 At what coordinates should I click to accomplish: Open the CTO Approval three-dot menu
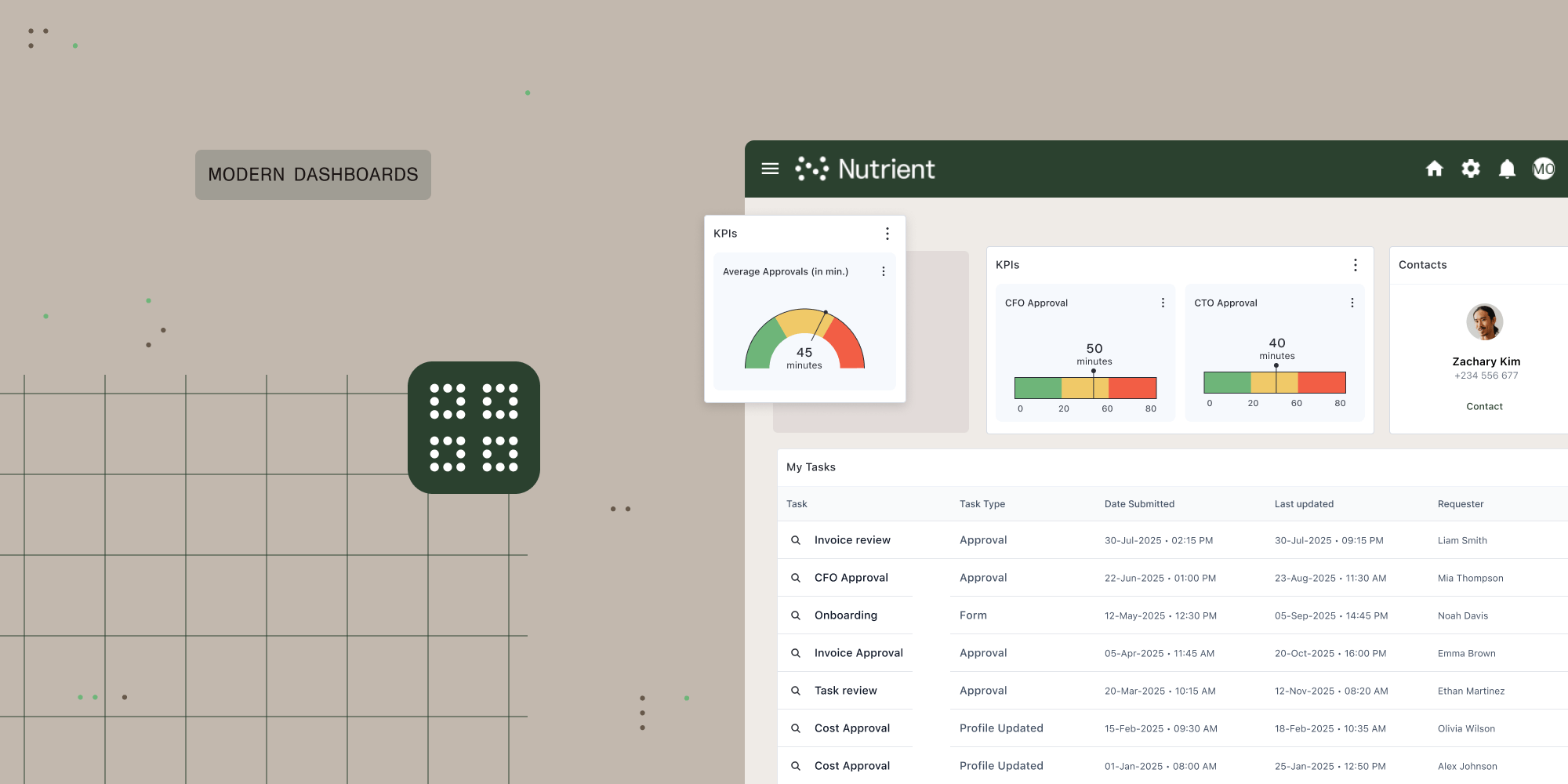[x=1352, y=302]
